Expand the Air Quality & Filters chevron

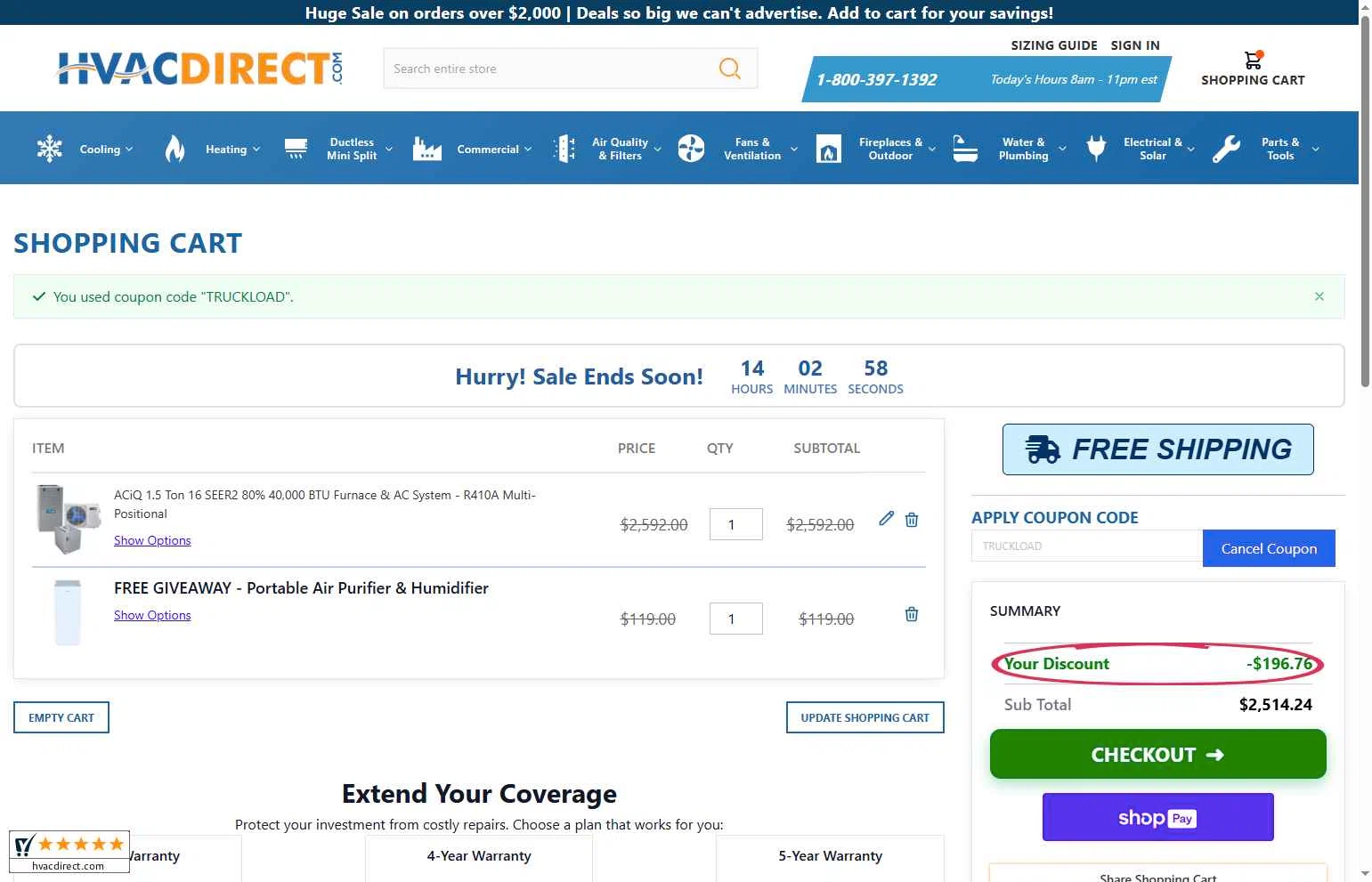click(x=658, y=150)
